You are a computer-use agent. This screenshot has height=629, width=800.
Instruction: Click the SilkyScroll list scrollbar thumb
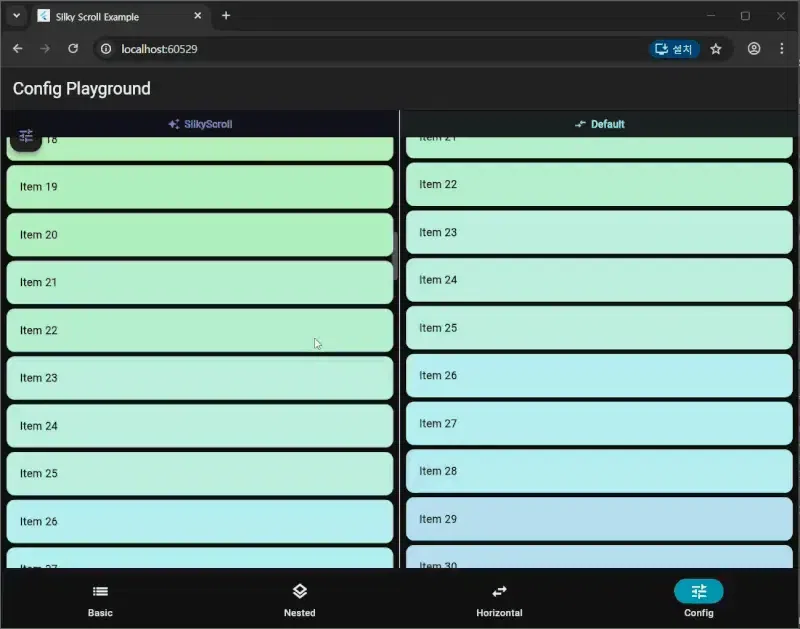[x=395, y=256]
